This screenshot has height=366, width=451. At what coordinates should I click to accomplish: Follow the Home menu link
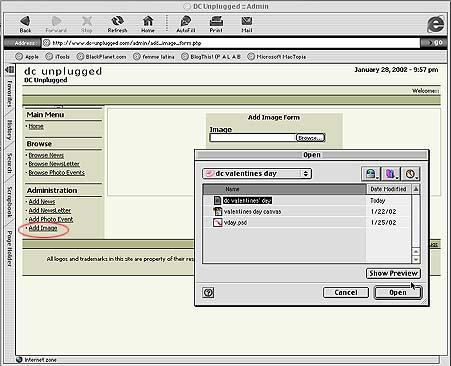pos(36,126)
